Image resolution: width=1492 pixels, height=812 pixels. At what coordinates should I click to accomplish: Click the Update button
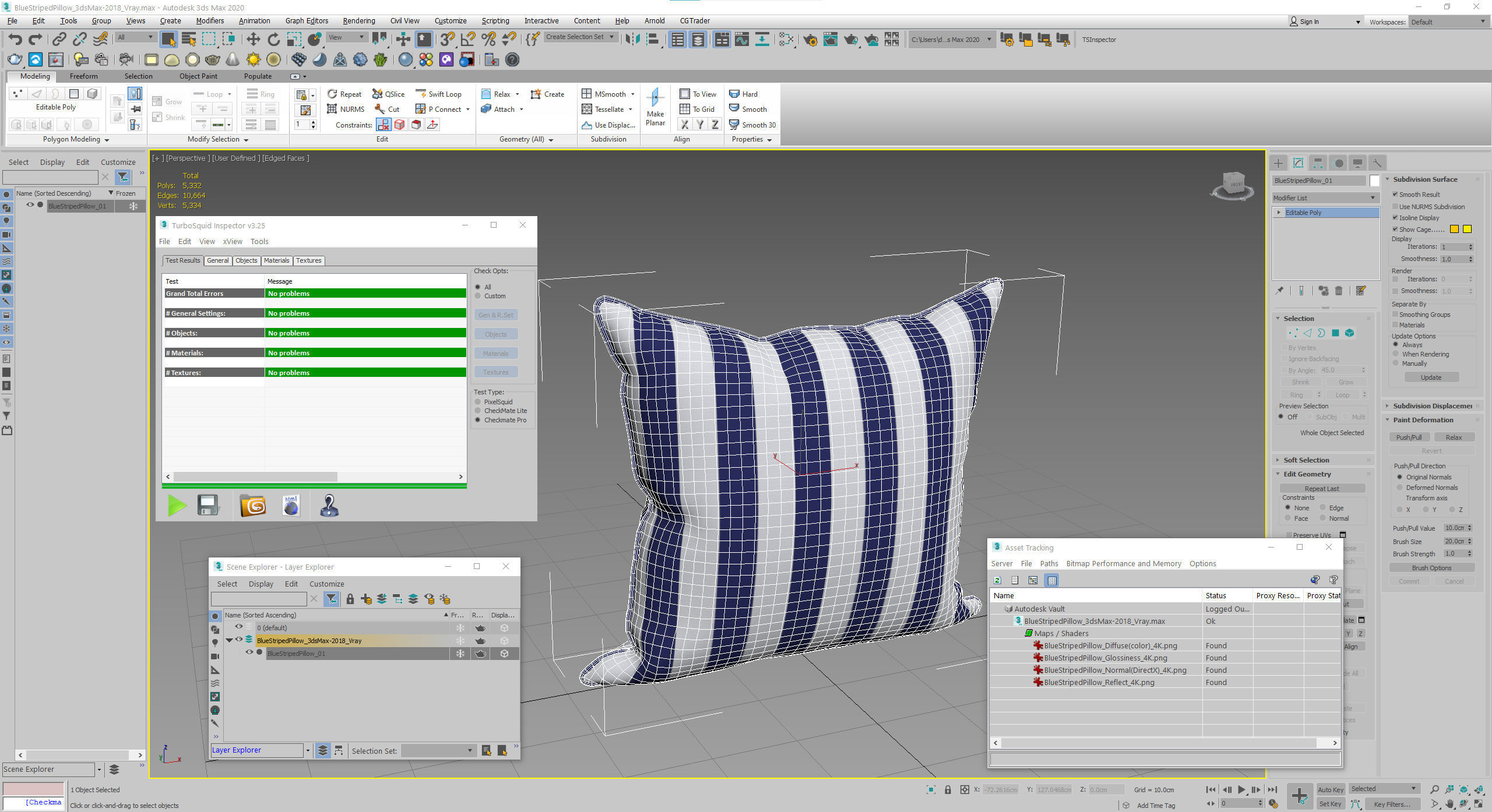tap(1431, 377)
